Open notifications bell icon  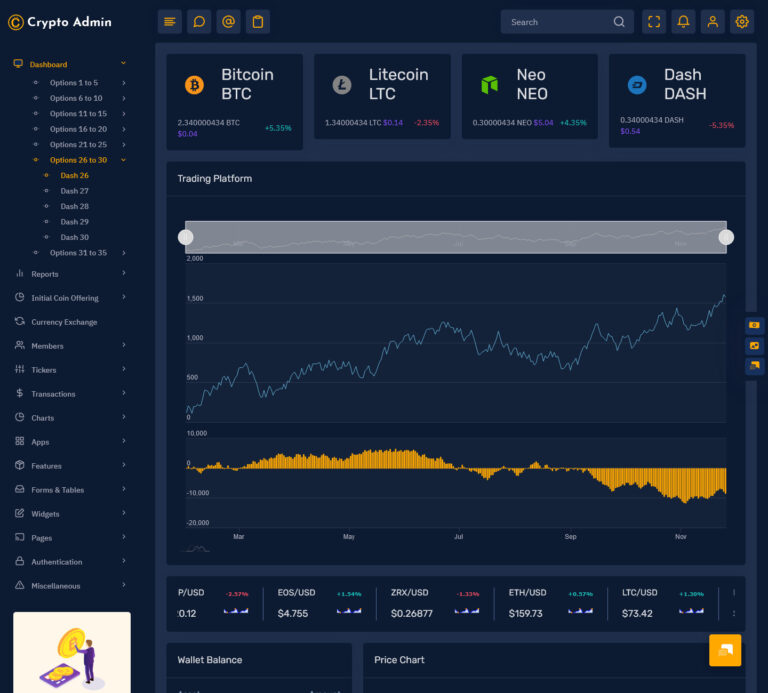[x=683, y=22]
